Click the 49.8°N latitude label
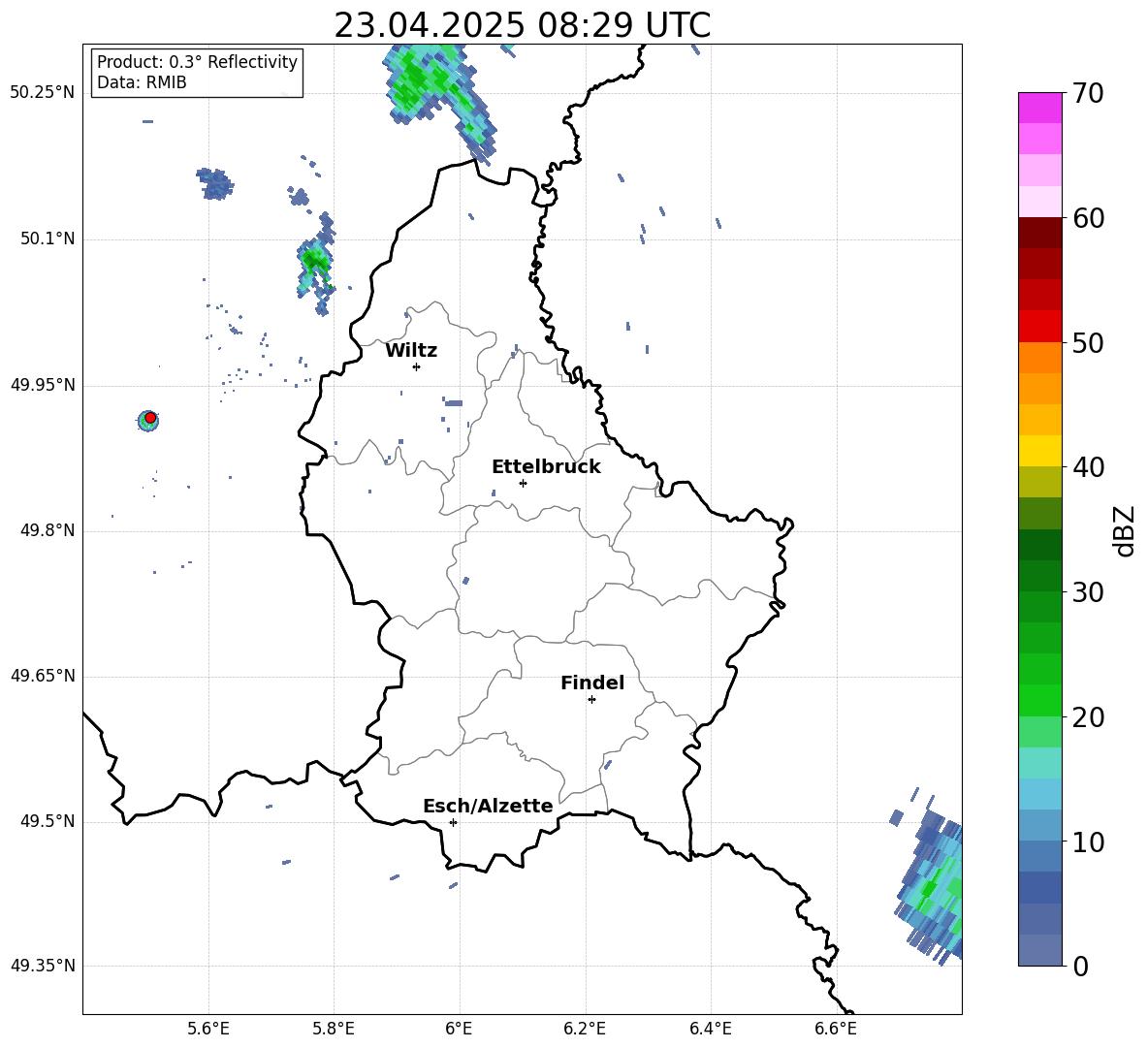 coord(47,530)
